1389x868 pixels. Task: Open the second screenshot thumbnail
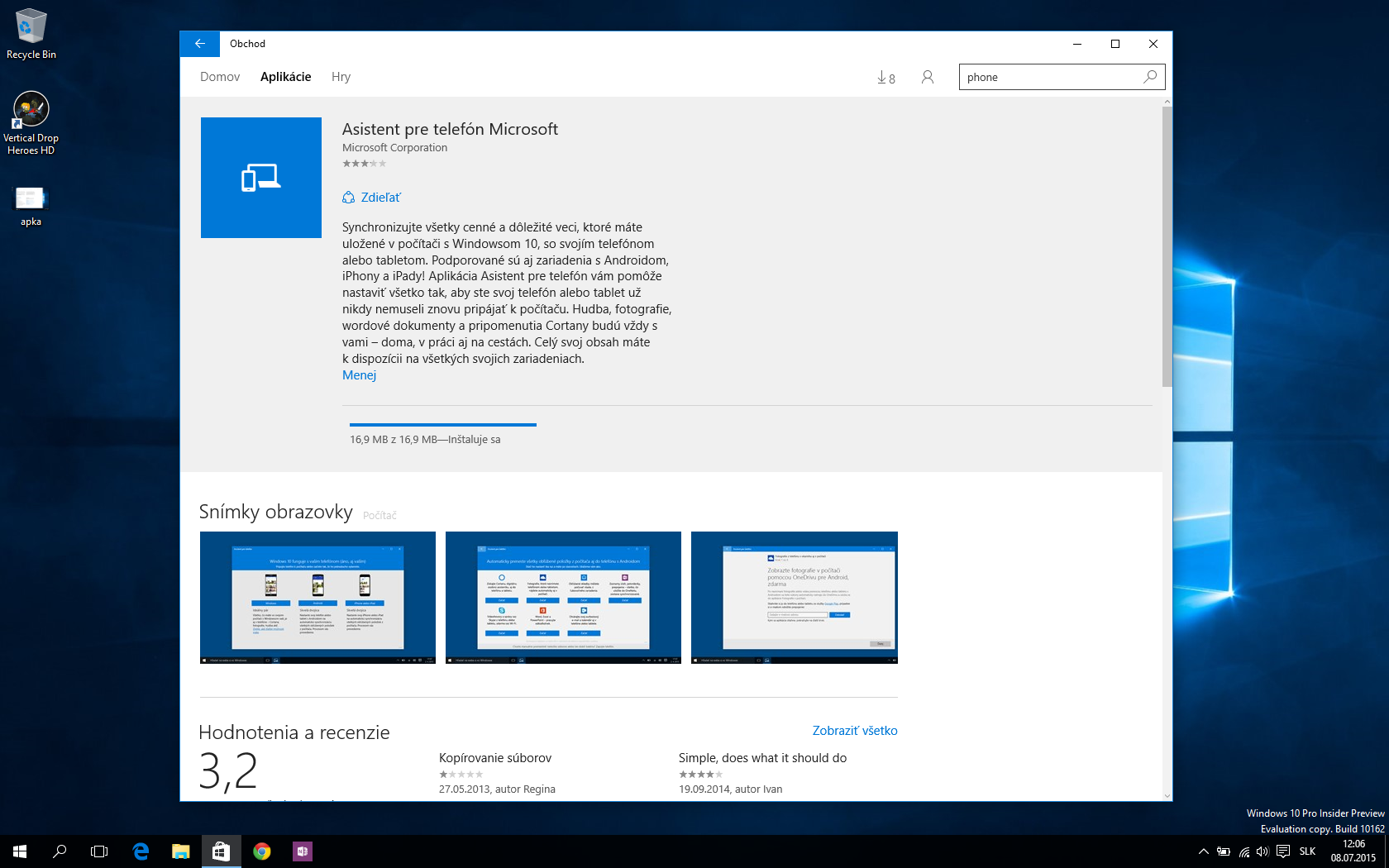pyautogui.click(x=563, y=598)
